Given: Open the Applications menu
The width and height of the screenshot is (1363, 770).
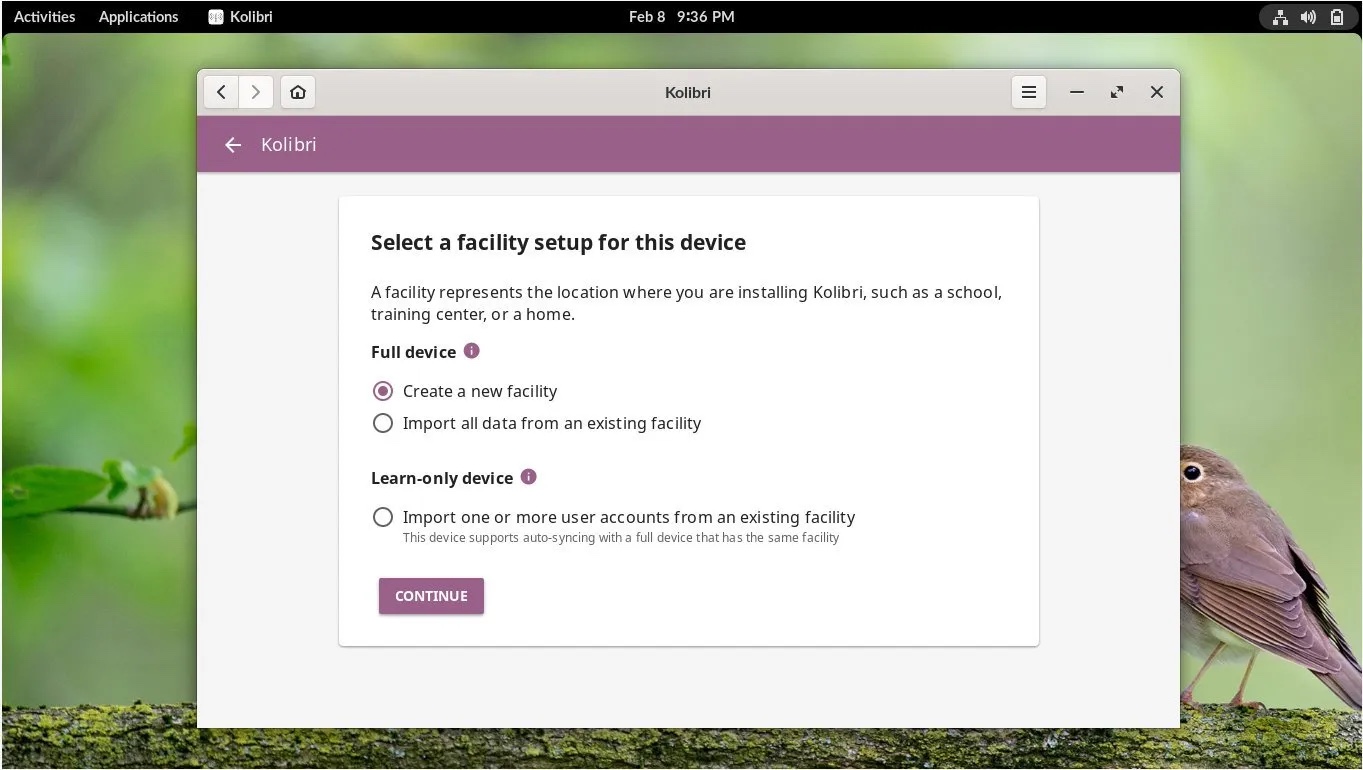Looking at the screenshot, I should pyautogui.click(x=138, y=16).
